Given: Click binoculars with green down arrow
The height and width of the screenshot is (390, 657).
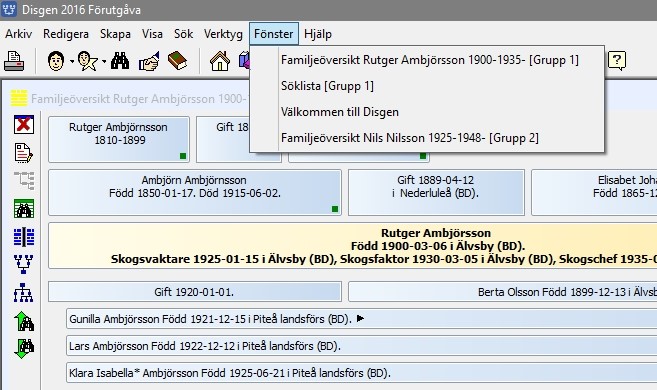Looking at the screenshot, I should tap(24, 349).
